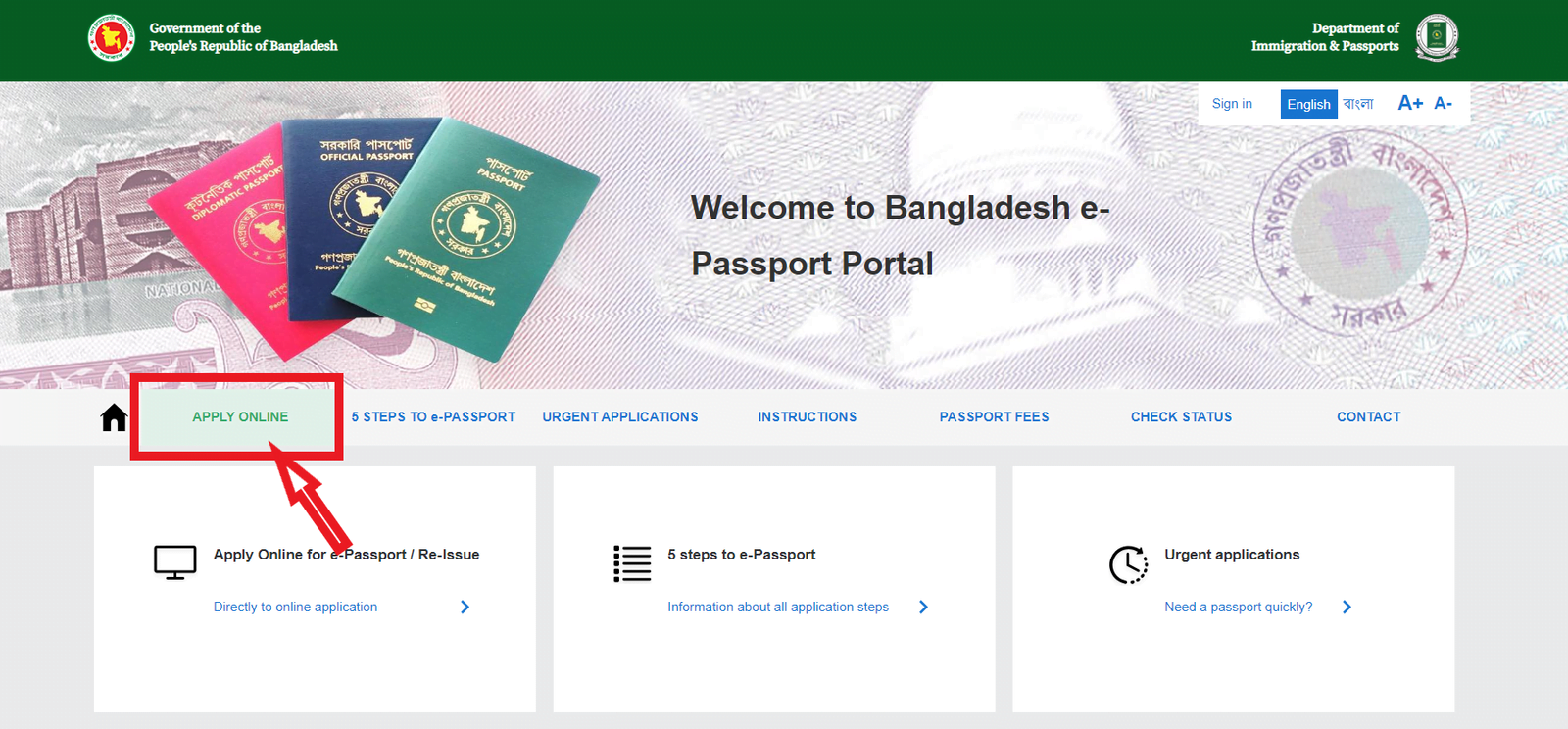Screen dimensions: 1568x729
Task: Click the Sign in link
Action: 1232,104
